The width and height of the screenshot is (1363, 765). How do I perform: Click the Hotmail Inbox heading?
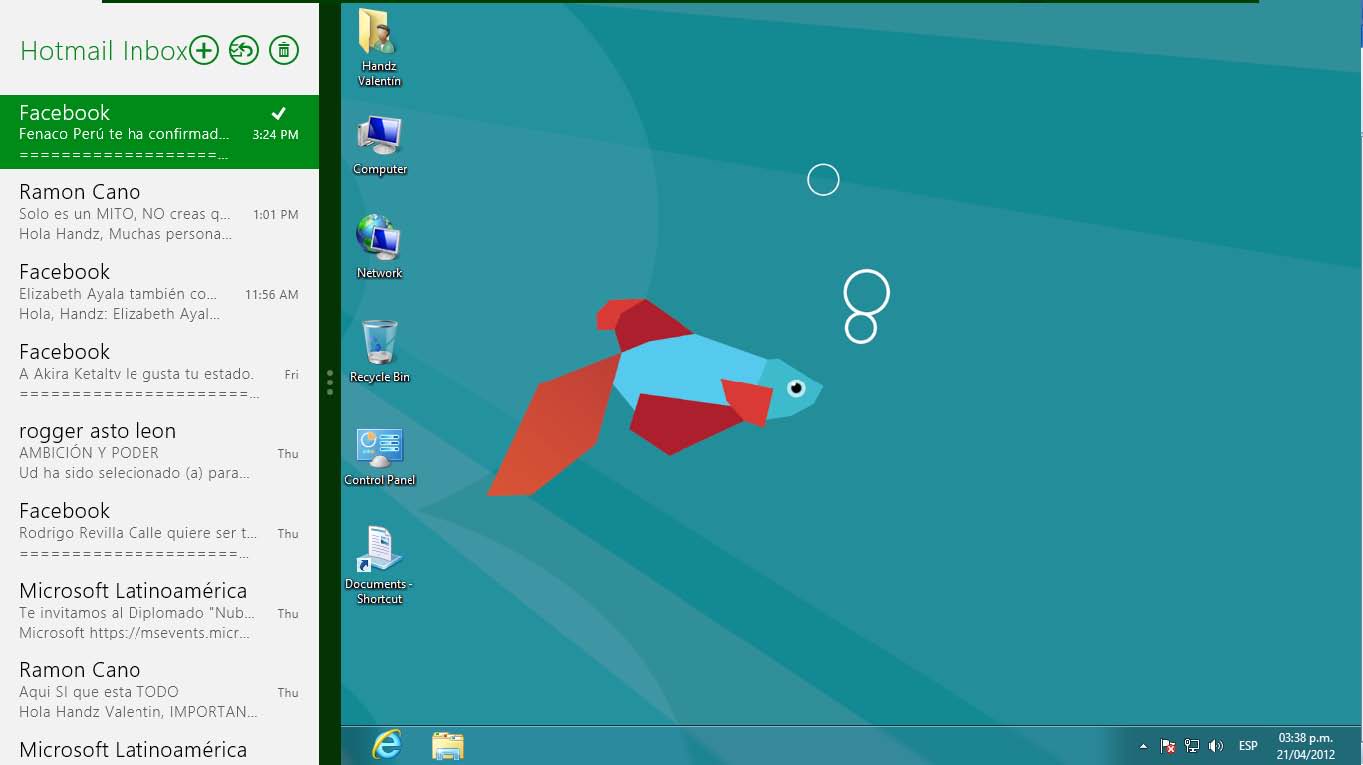point(103,51)
